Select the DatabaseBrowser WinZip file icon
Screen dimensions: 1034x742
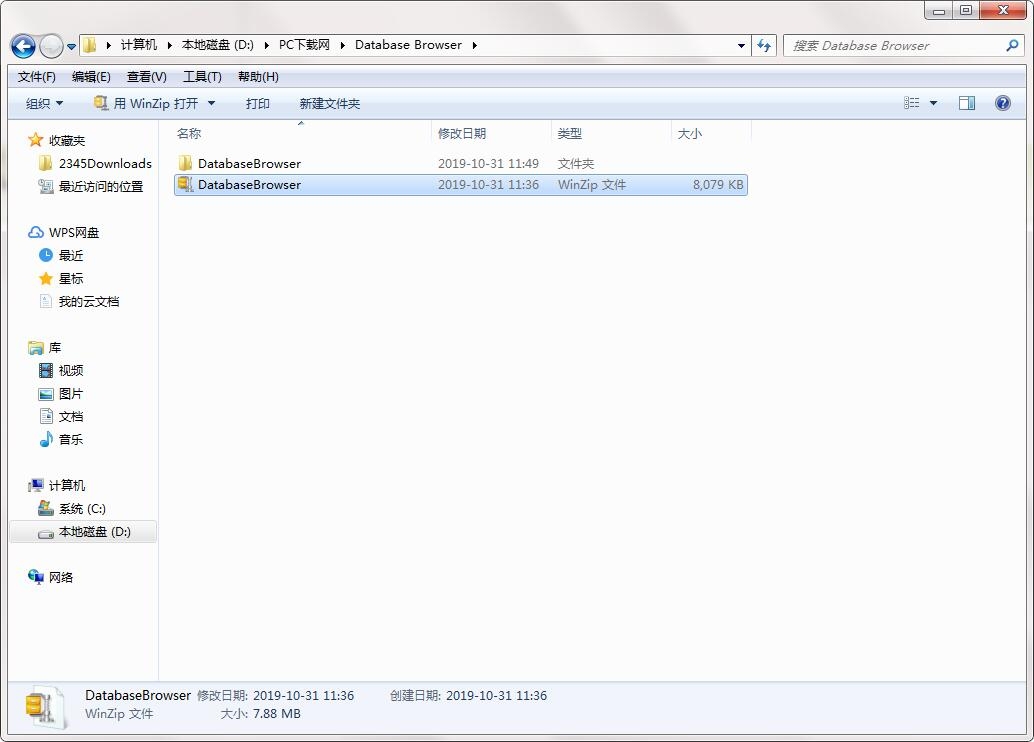185,185
